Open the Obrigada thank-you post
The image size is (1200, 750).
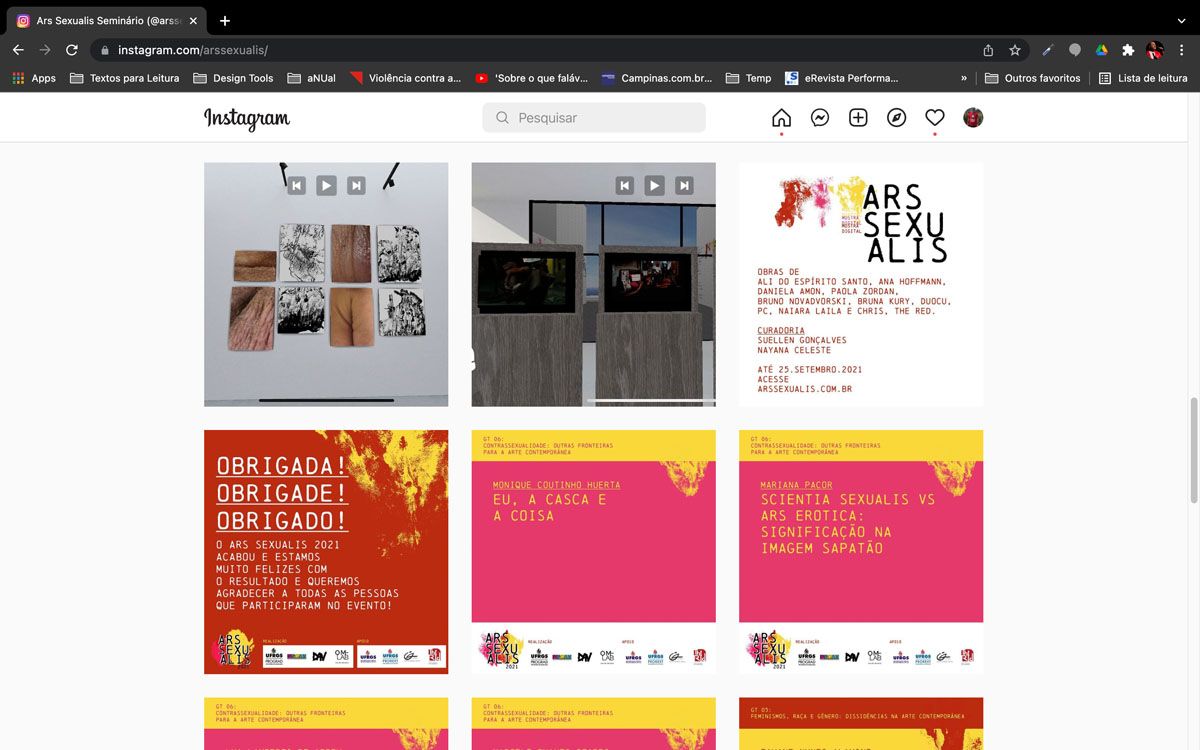[326, 552]
